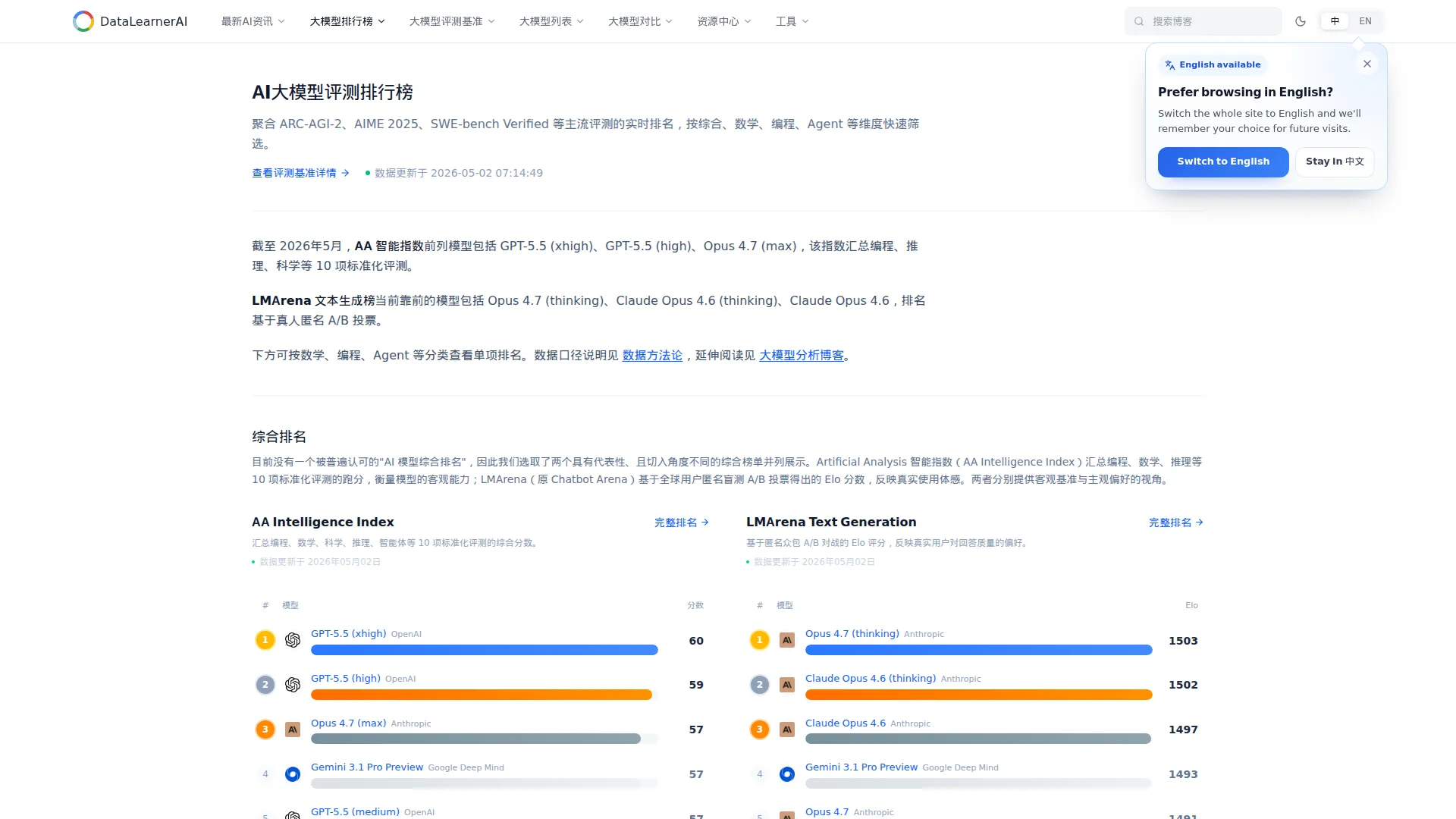Screen dimensions: 1456x819
Task: Click OpenAI icon beside GPT-5.5 (xhigh)
Action: [293, 640]
